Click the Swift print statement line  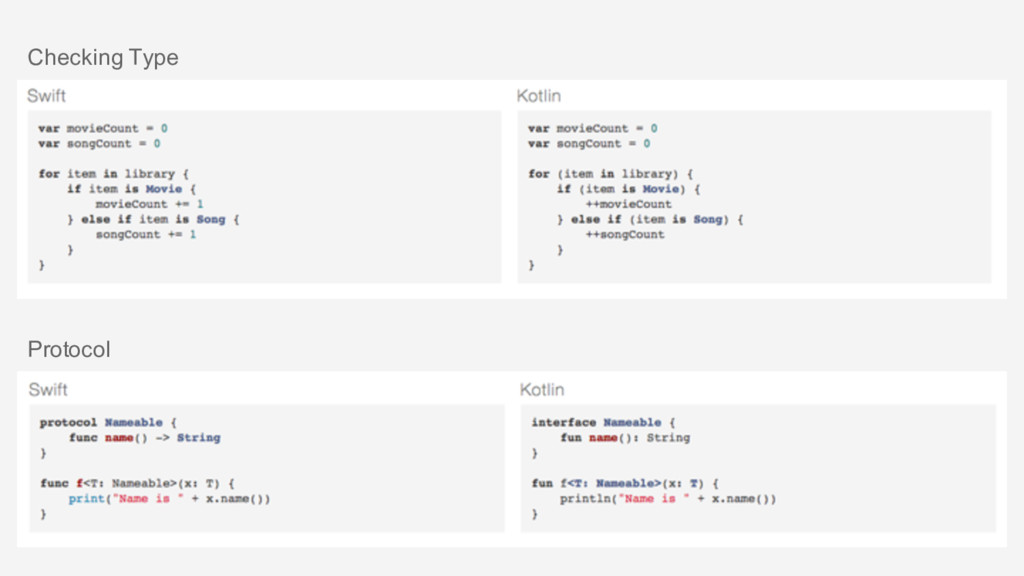pos(169,499)
